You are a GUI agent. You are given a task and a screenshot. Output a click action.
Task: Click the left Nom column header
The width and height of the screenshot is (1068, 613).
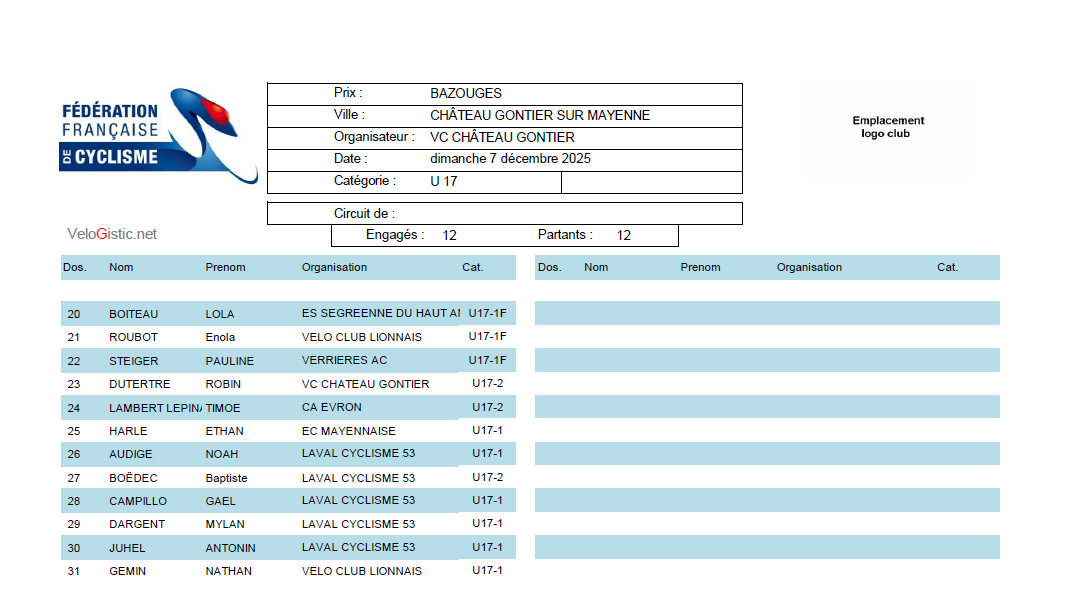pos(121,267)
